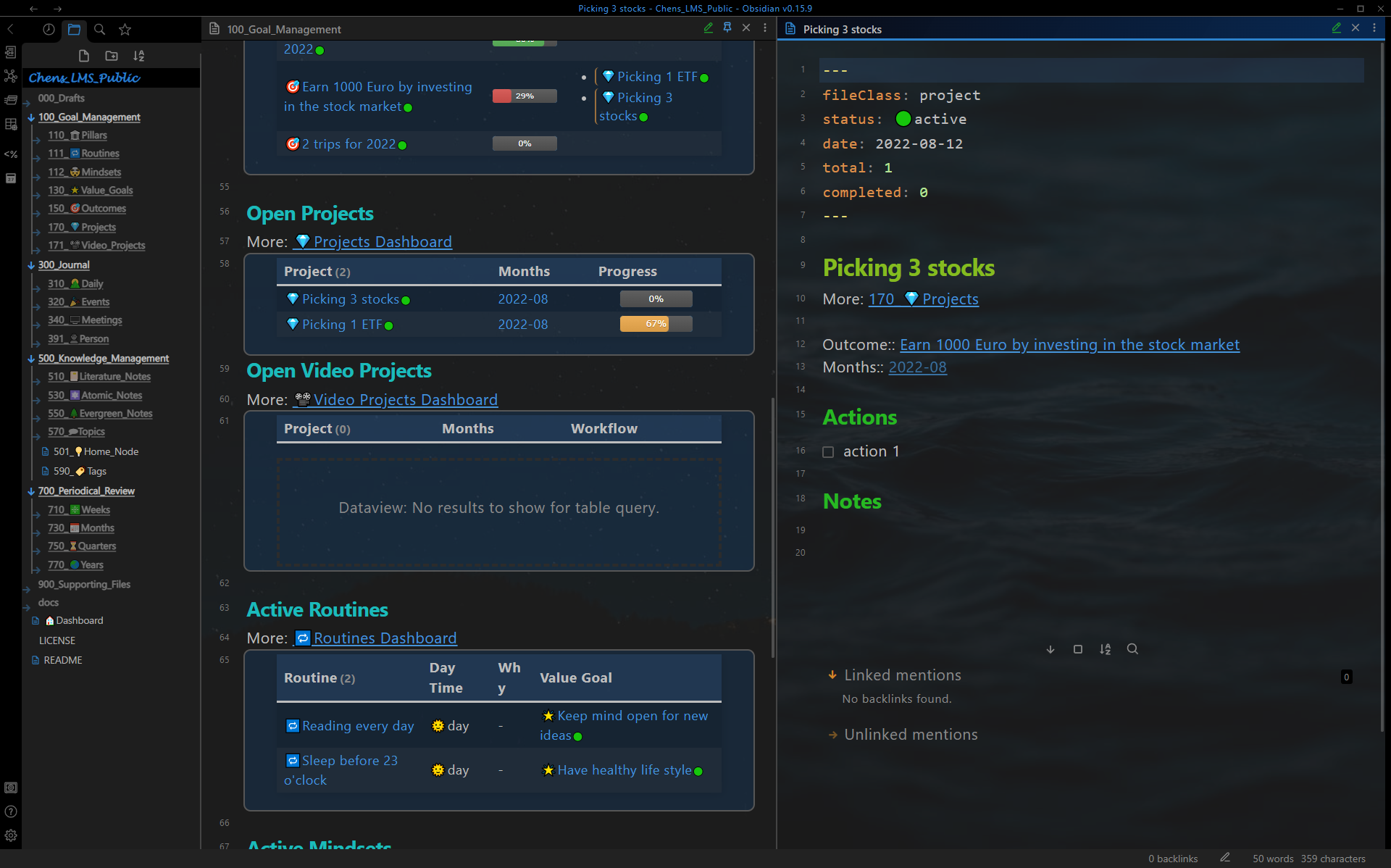Expand the 900_Supporting_Files folder
The height and width of the screenshot is (868, 1391).
[84, 585]
